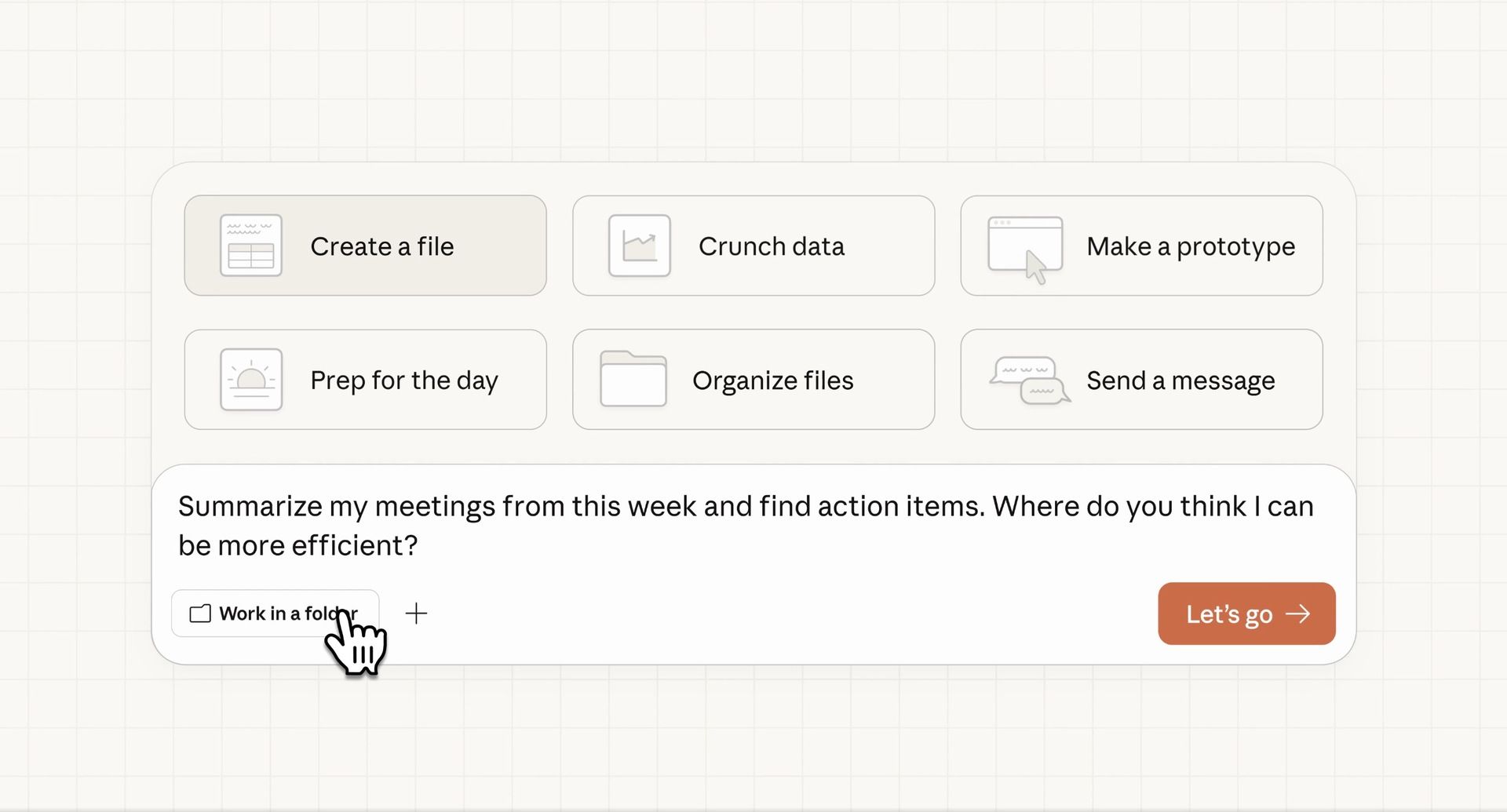This screenshot has height=812, width=1507.
Task: Click the Prep for the day sunrise icon
Action: pos(251,380)
